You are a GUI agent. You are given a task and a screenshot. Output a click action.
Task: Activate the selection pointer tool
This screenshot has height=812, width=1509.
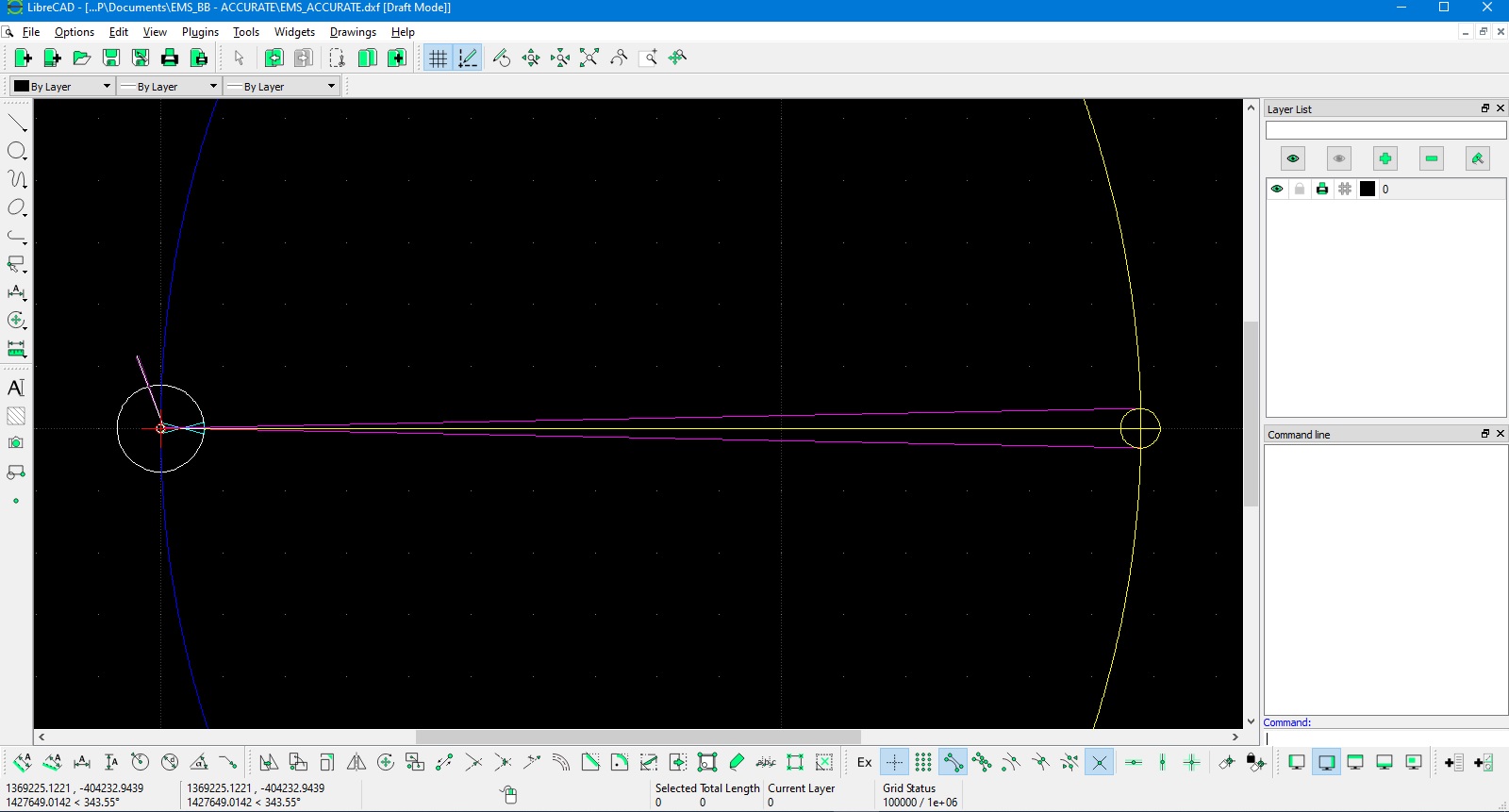tap(240, 58)
